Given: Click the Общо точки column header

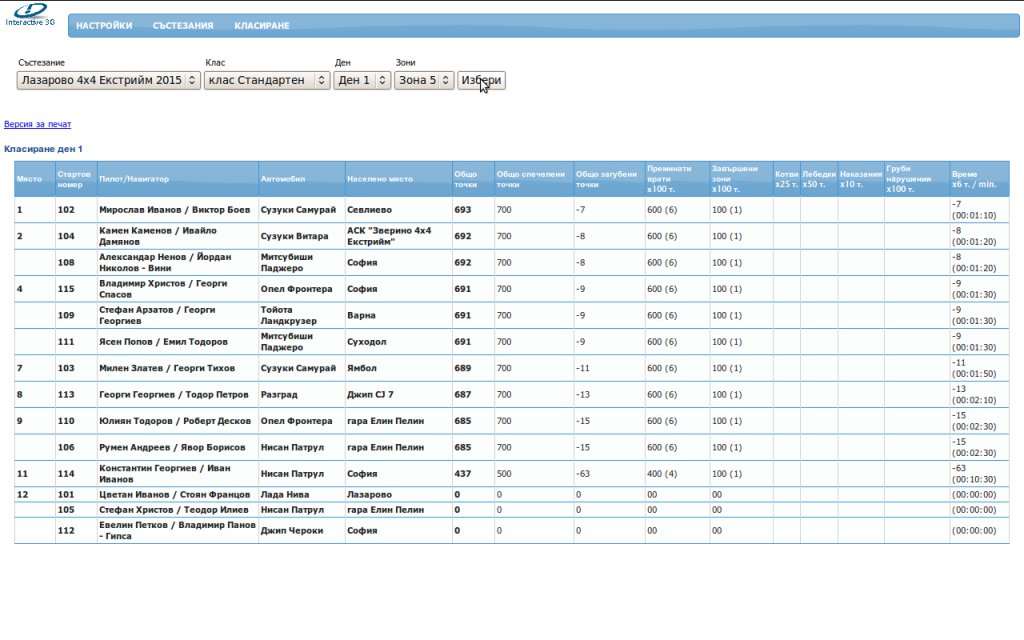Looking at the screenshot, I should point(465,179).
